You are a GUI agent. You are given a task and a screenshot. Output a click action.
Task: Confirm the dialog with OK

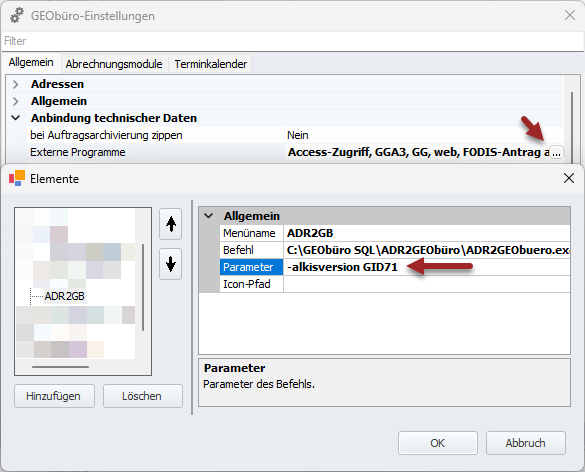point(438,443)
